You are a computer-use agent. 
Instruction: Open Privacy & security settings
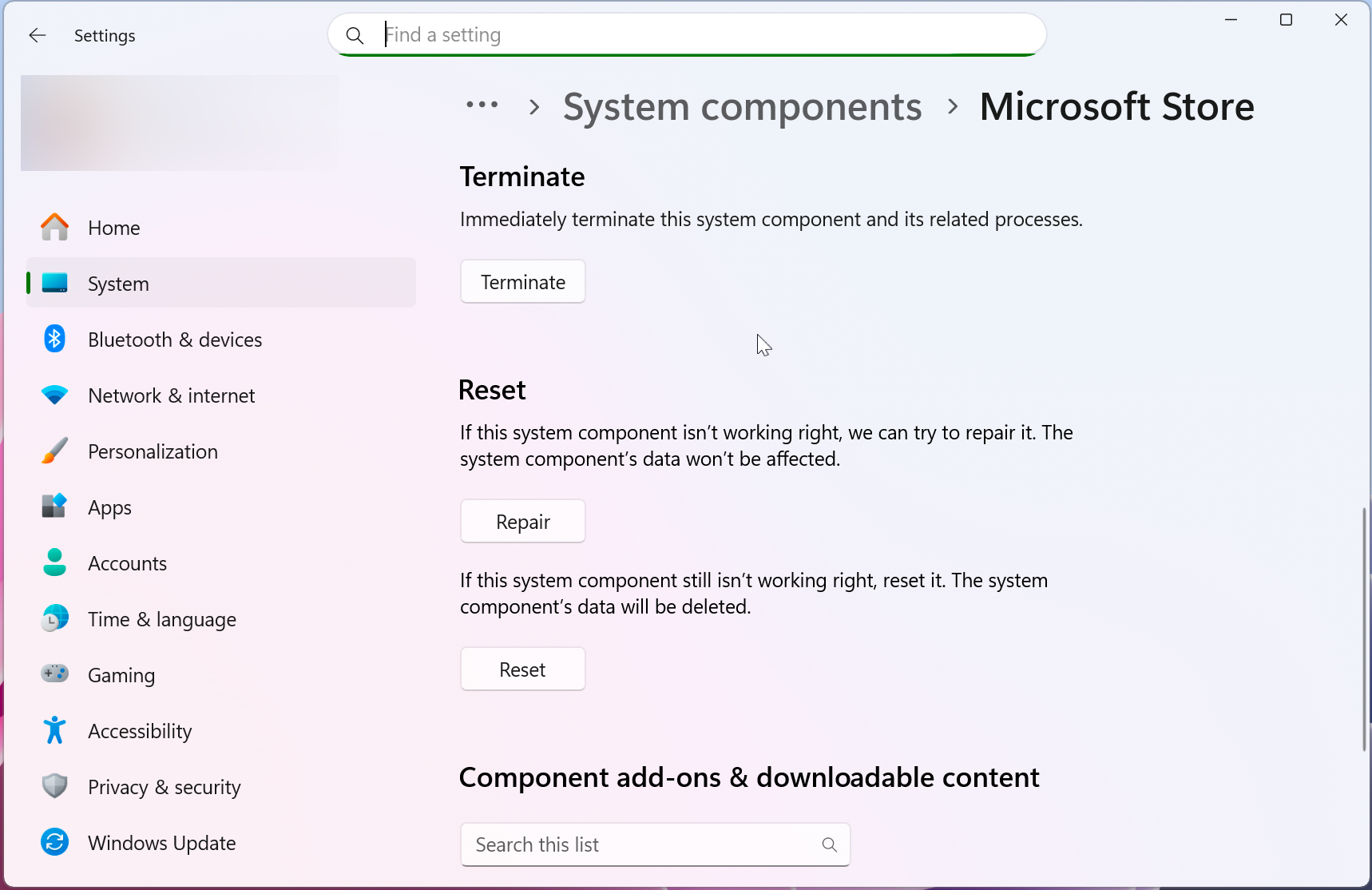tap(221, 787)
